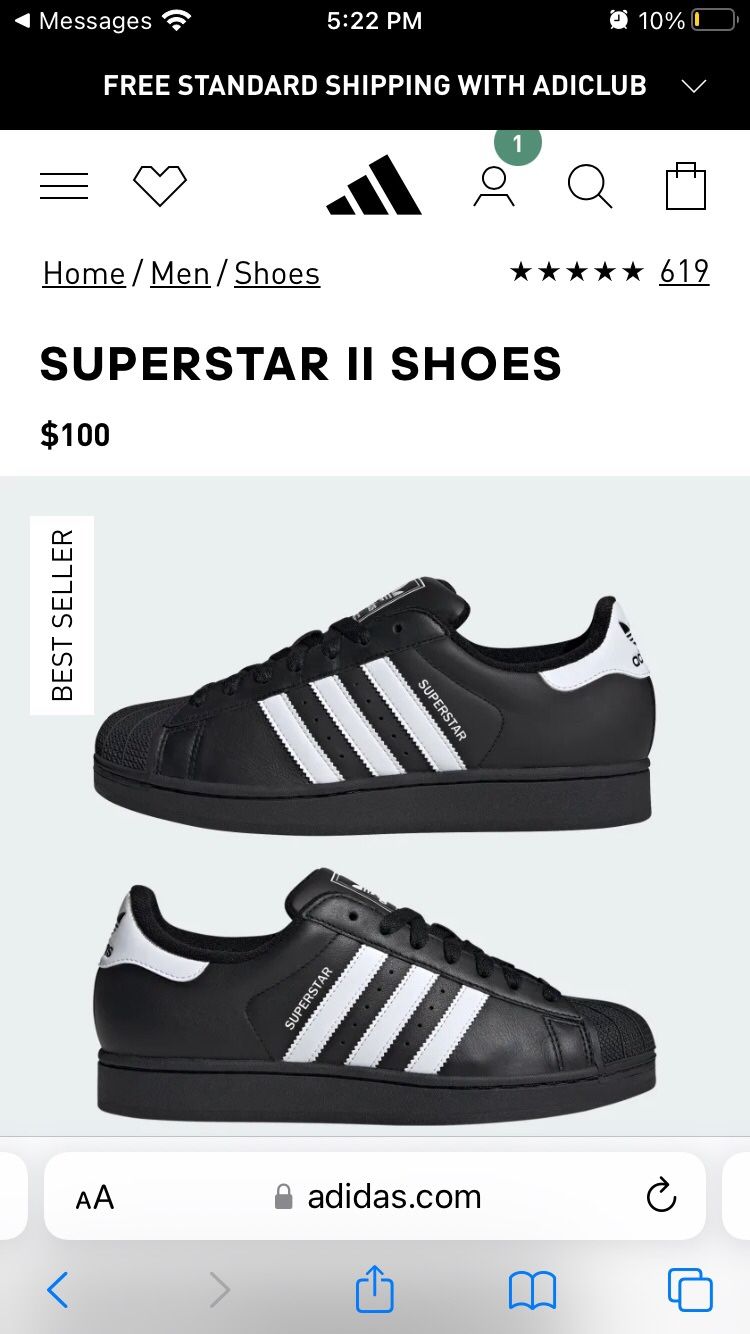
Task: Return to Messages app via back arrow
Action: pyautogui.click(x=82, y=20)
